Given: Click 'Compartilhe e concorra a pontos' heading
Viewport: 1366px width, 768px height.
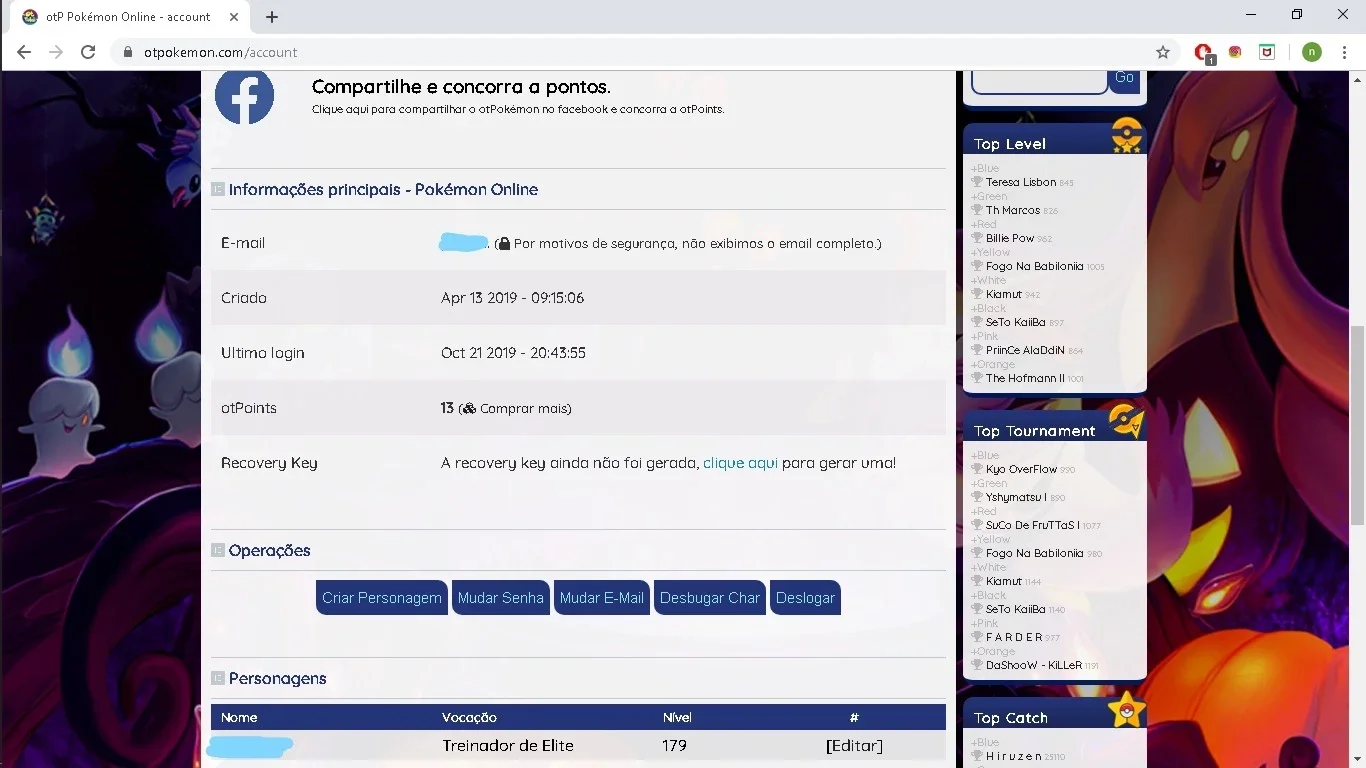Looking at the screenshot, I should [461, 87].
